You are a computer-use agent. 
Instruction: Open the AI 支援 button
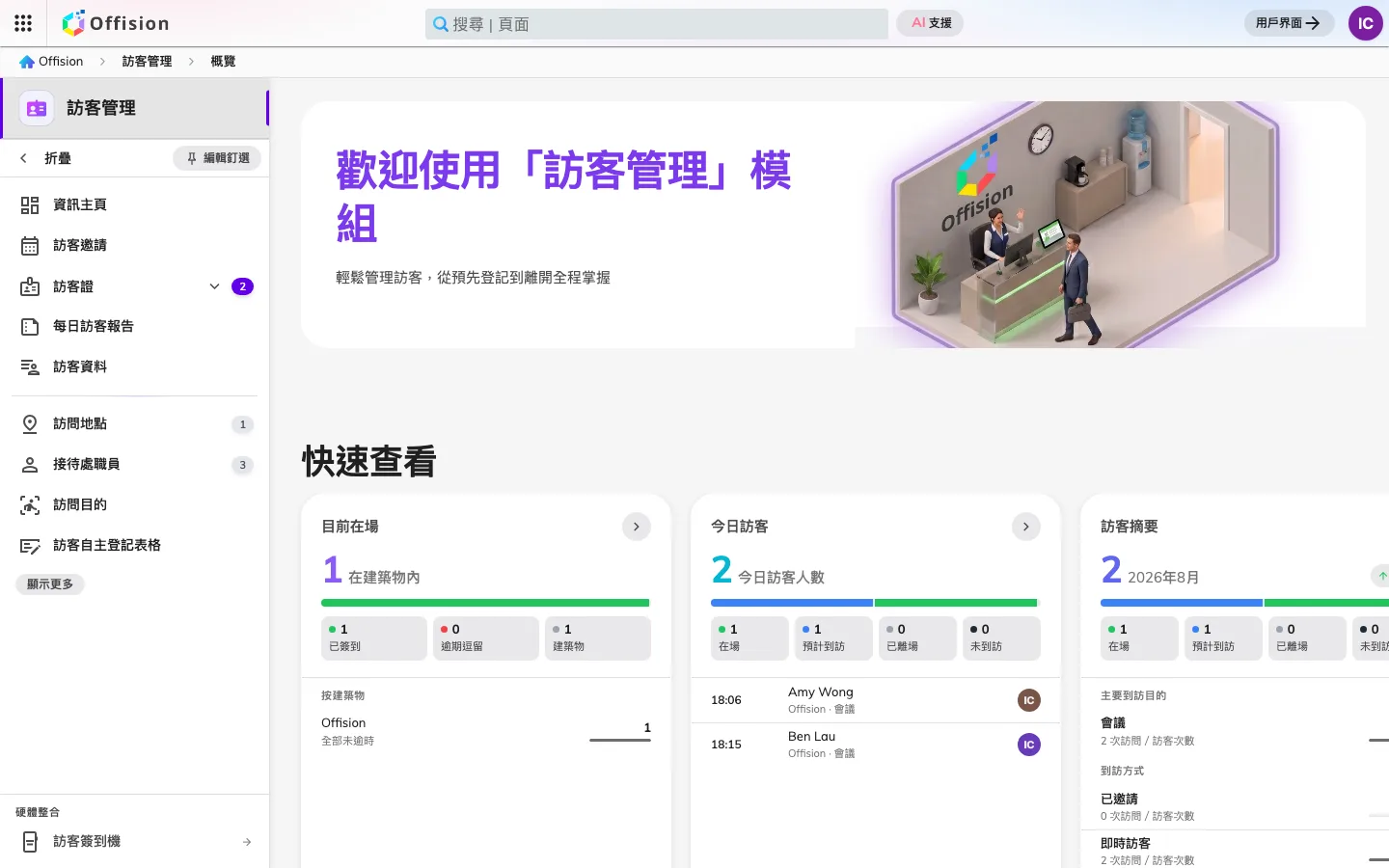pos(931,23)
